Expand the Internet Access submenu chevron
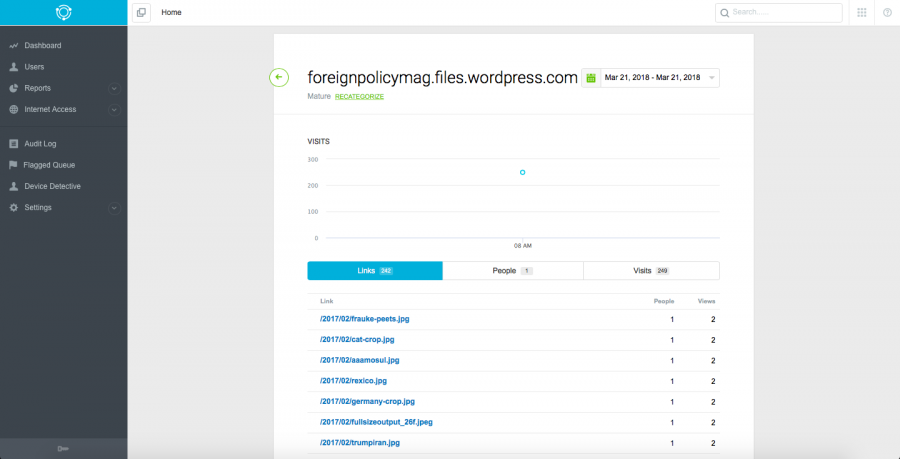The image size is (900, 459). 114,110
